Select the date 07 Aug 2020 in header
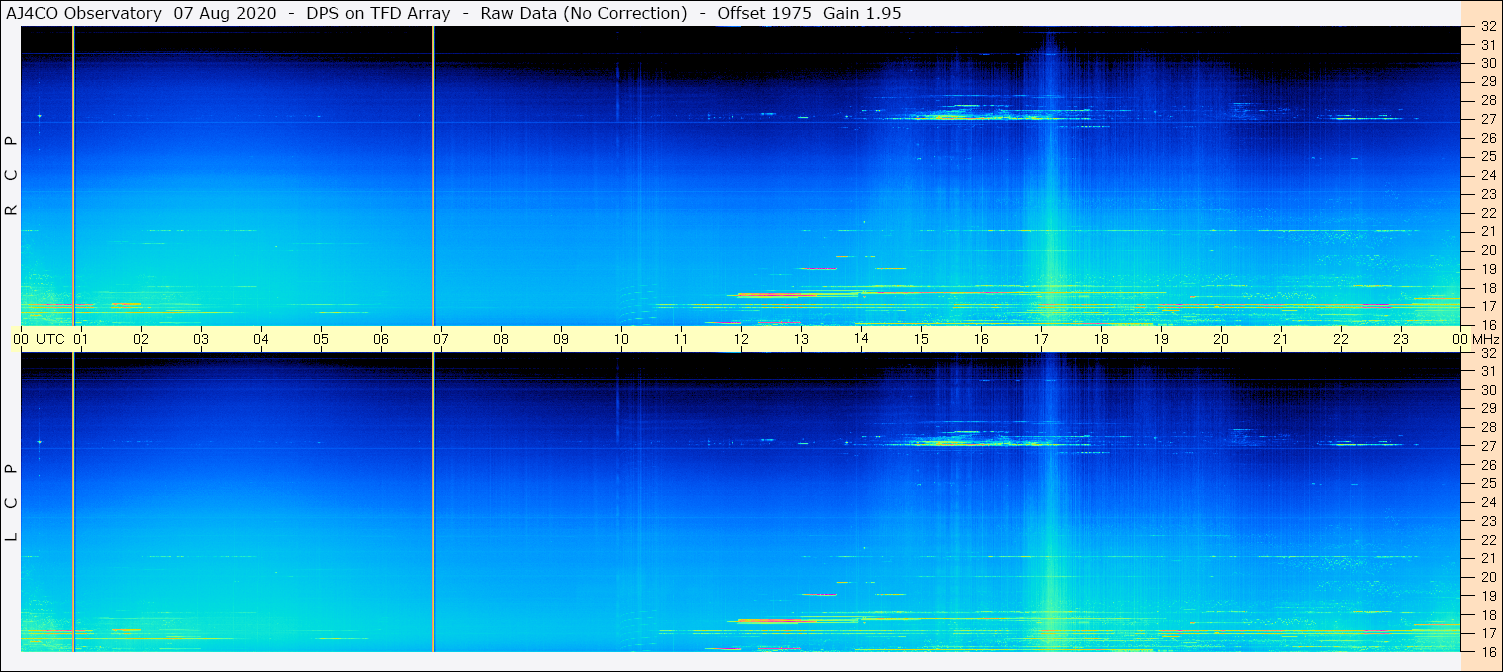Image resolution: width=1503 pixels, height=672 pixels. 226,13
